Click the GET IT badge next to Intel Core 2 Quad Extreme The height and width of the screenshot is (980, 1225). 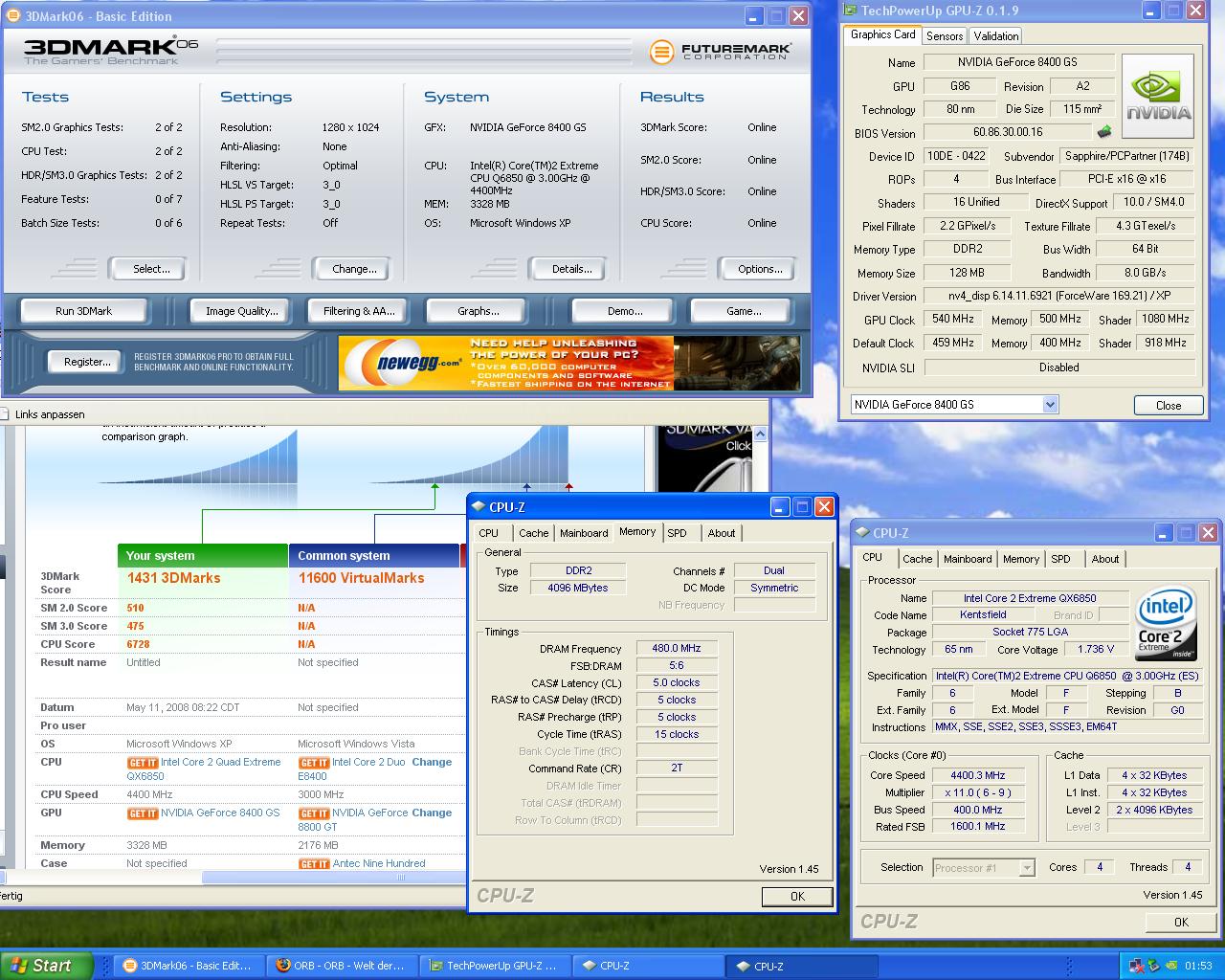coord(143,763)
